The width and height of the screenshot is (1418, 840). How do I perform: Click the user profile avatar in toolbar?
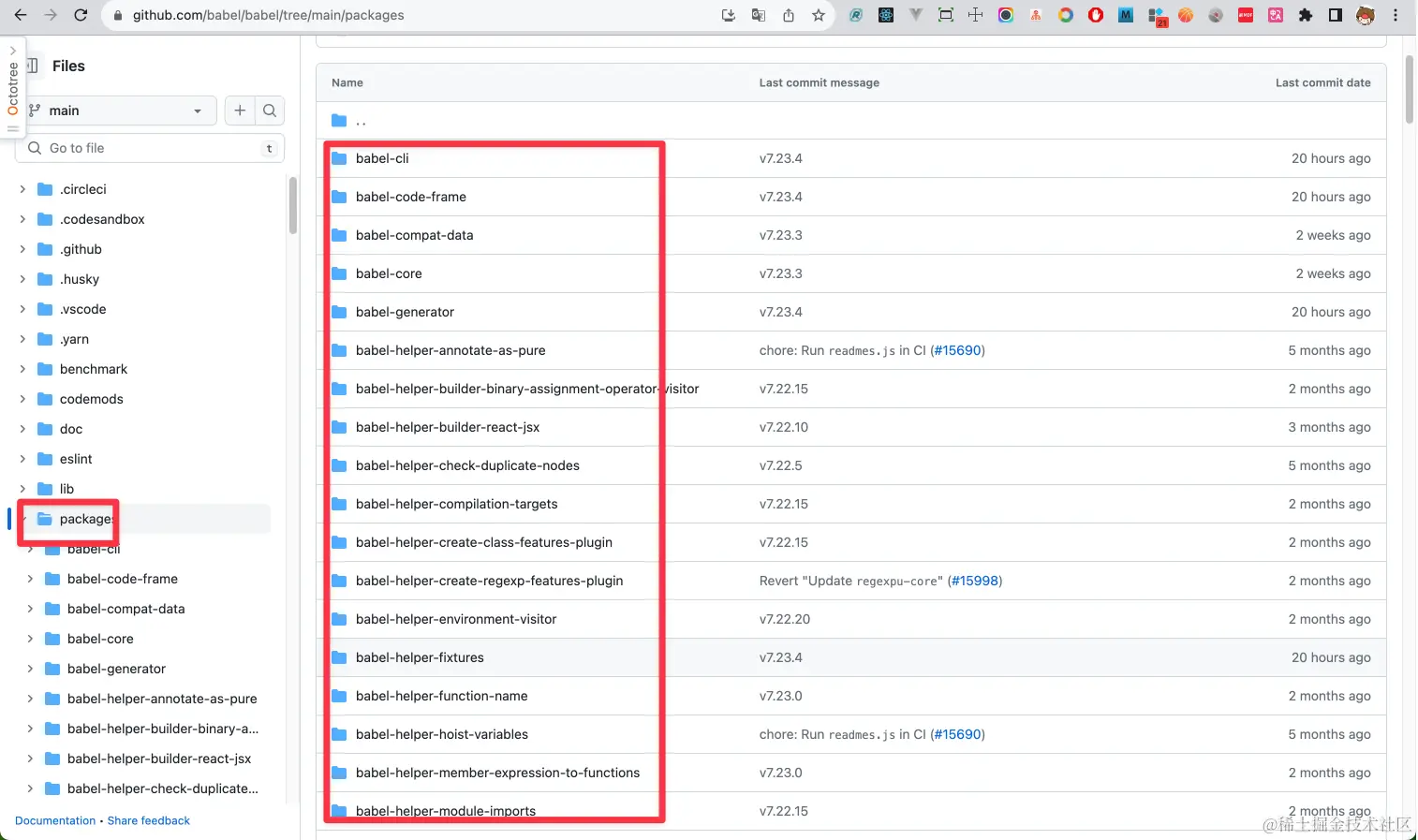pos(1366,15)
